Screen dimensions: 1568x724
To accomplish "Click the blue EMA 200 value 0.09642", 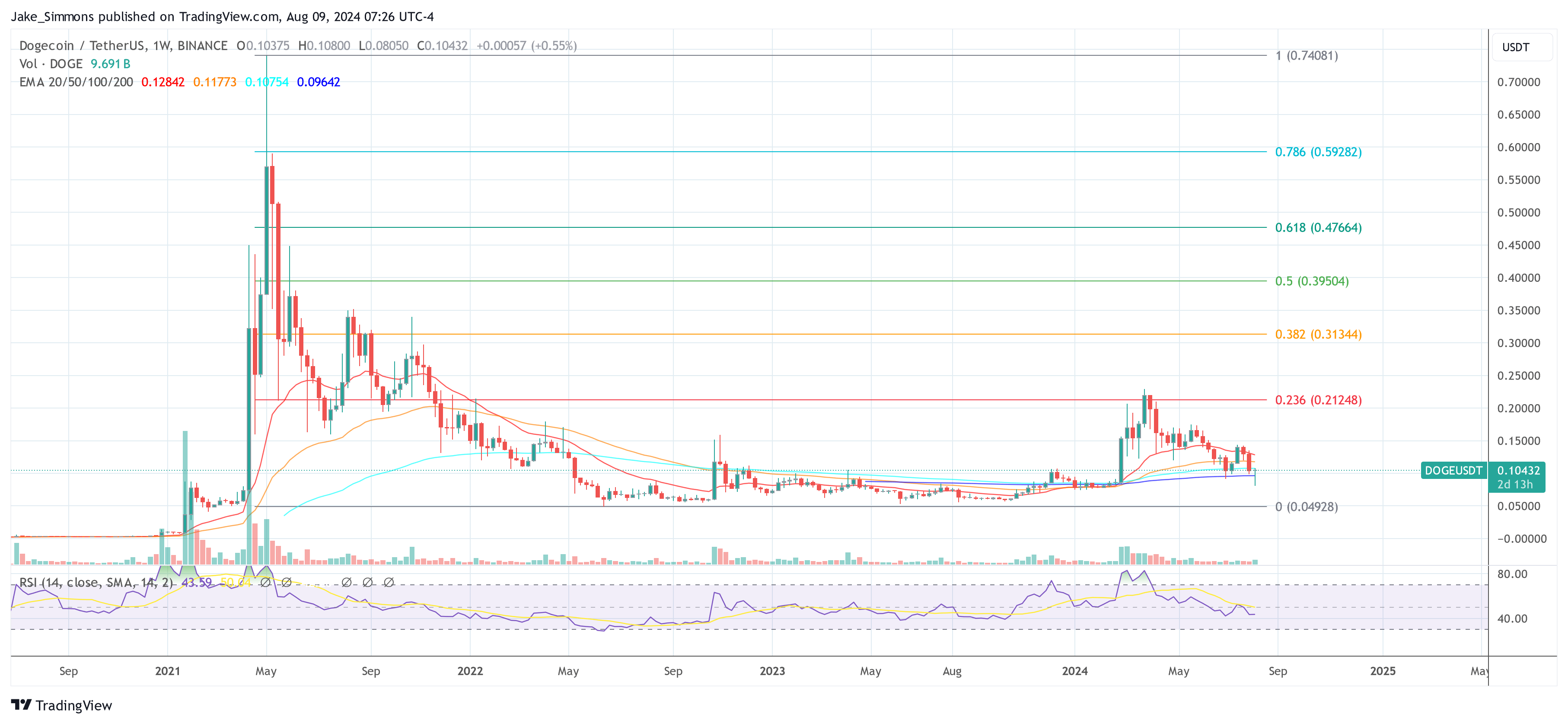I will 319,82.
